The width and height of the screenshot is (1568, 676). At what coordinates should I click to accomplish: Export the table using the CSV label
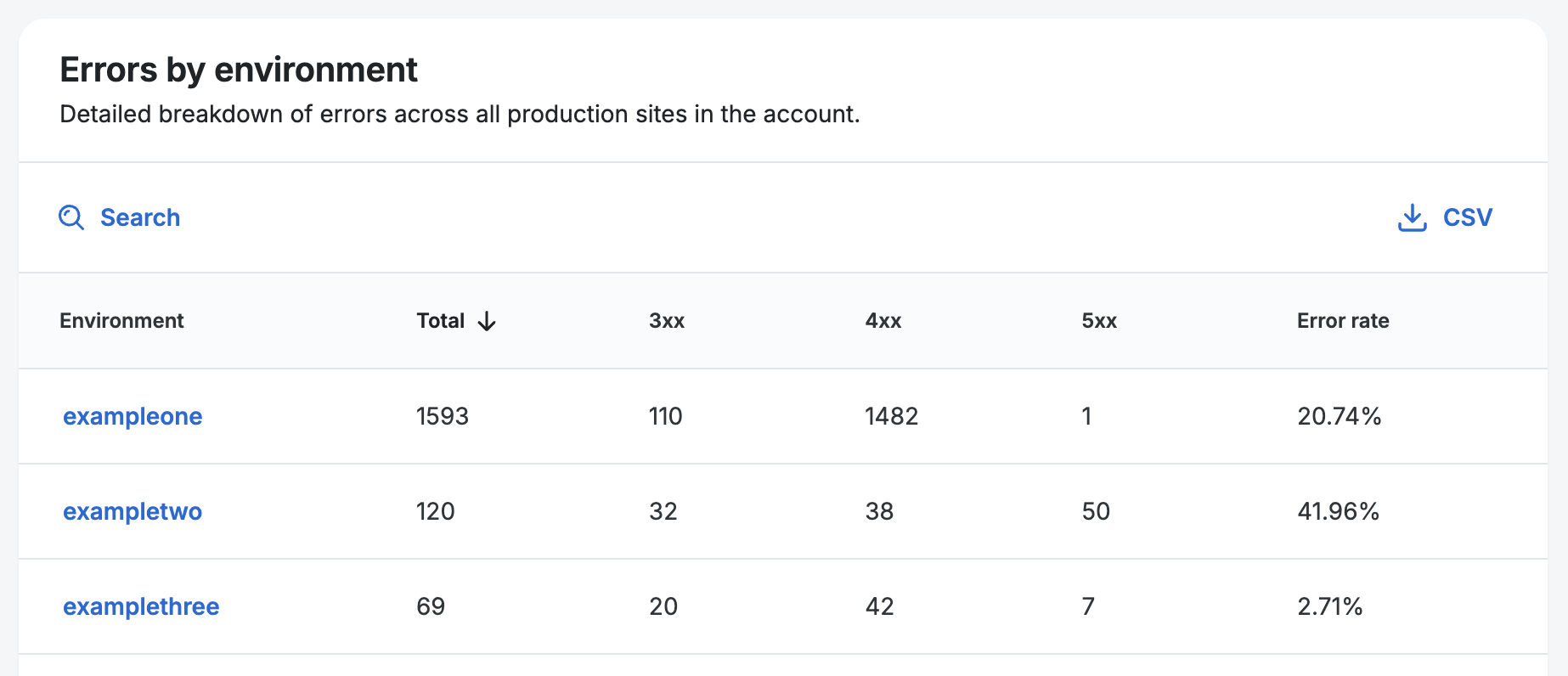click(x=1467, y=217)
